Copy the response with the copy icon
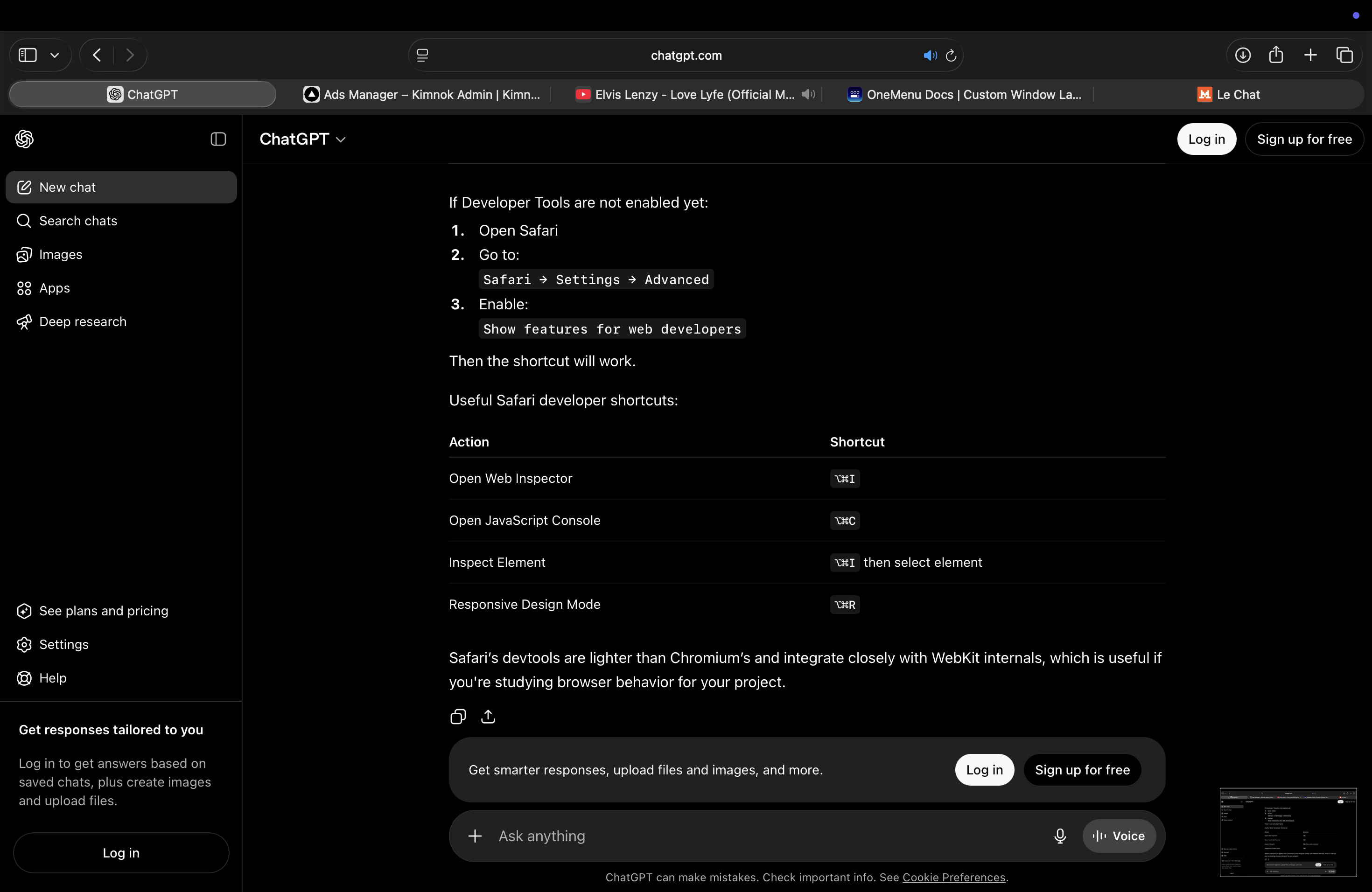The image size is (1372, 892). (x=458, y=716)
